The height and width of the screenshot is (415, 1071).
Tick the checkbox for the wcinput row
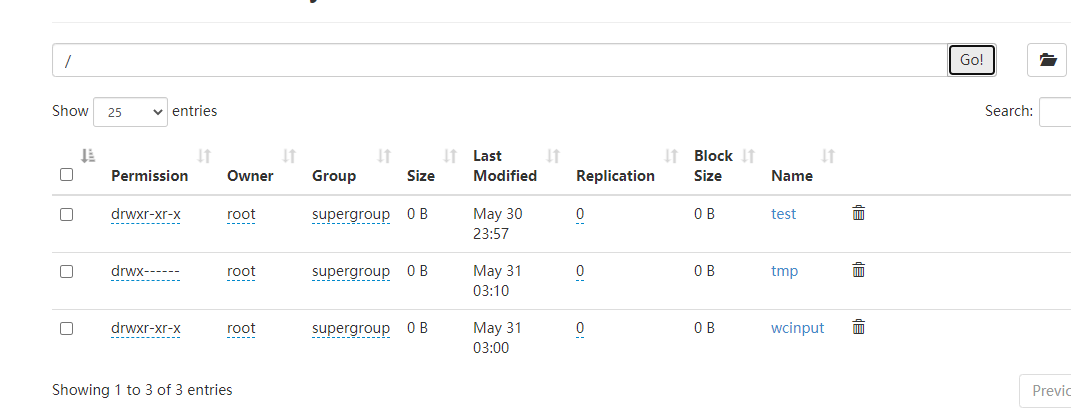tap(66, 328)
